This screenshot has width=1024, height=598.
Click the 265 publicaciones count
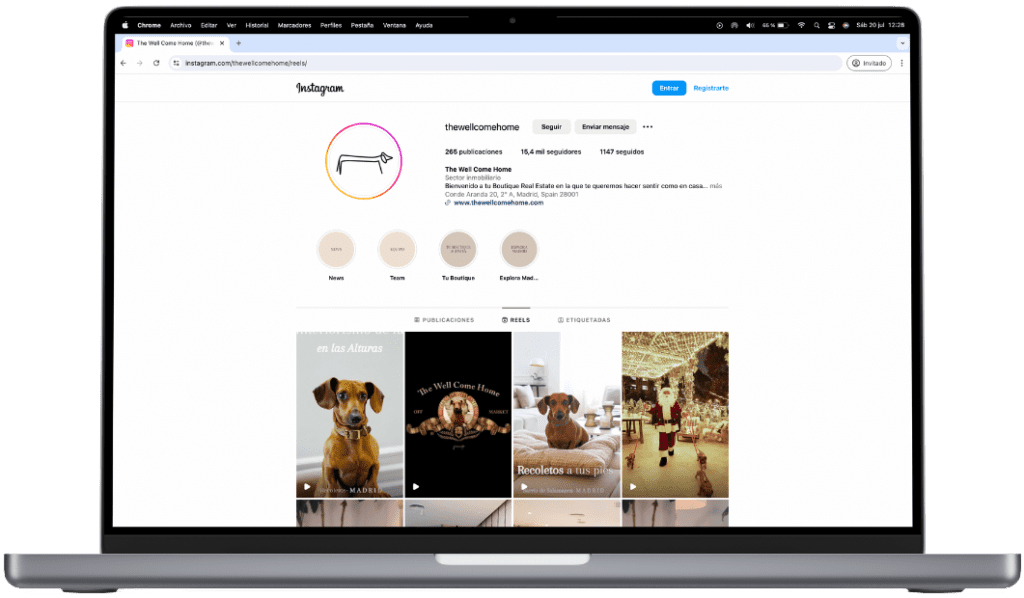click(473, 152)
